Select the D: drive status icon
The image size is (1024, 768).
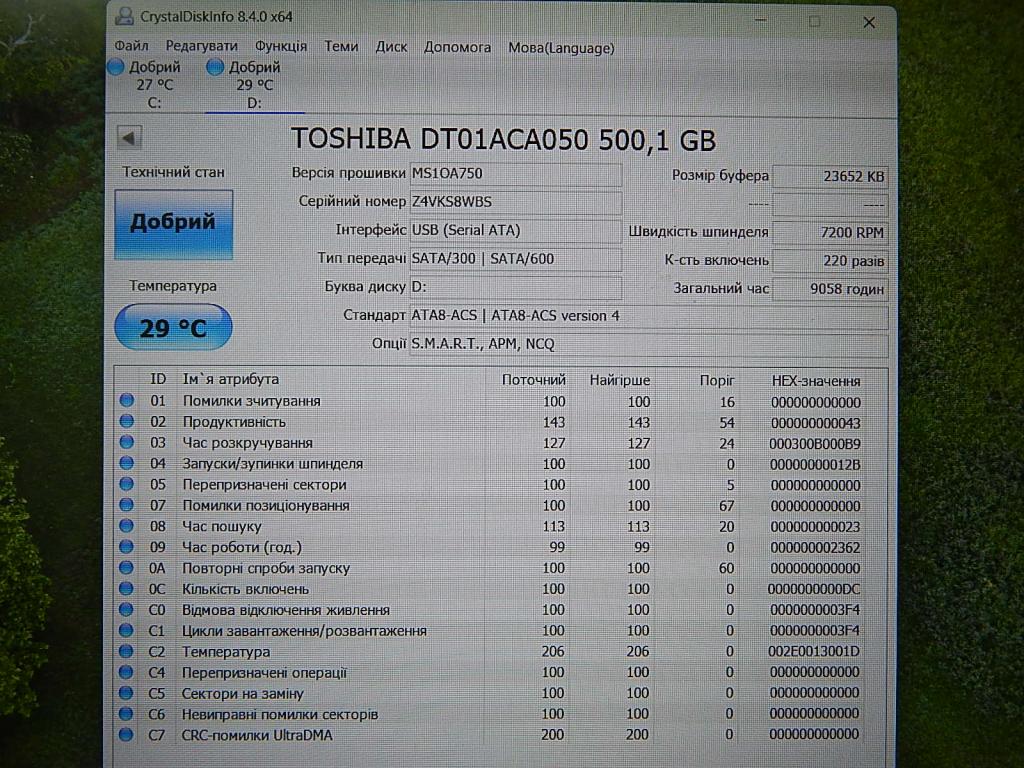click(x=215, y=67)
